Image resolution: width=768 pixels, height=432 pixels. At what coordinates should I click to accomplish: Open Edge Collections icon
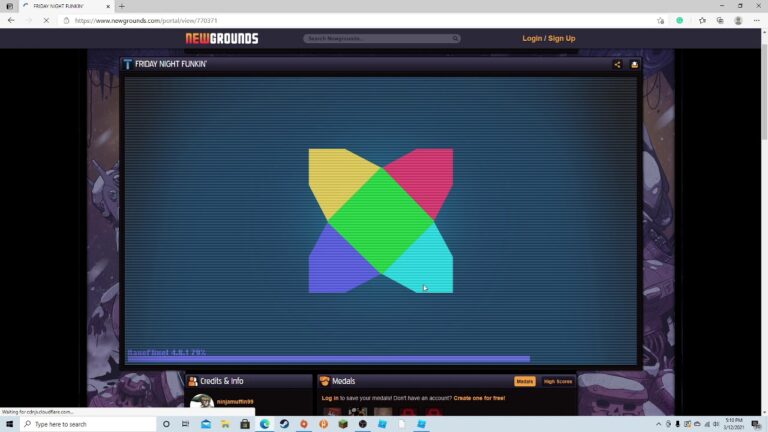[720, 20]
